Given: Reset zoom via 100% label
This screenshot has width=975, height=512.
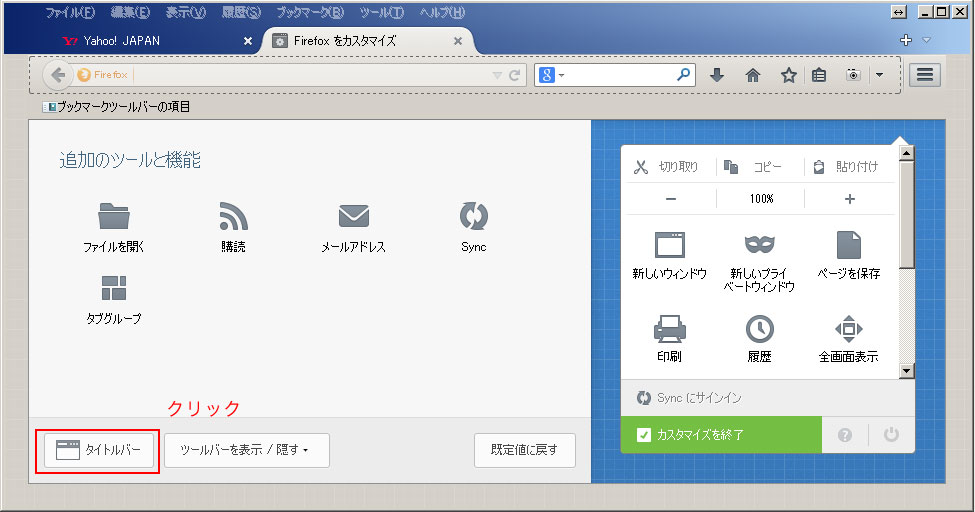Looking at the screenshot, I should (761, 199).
